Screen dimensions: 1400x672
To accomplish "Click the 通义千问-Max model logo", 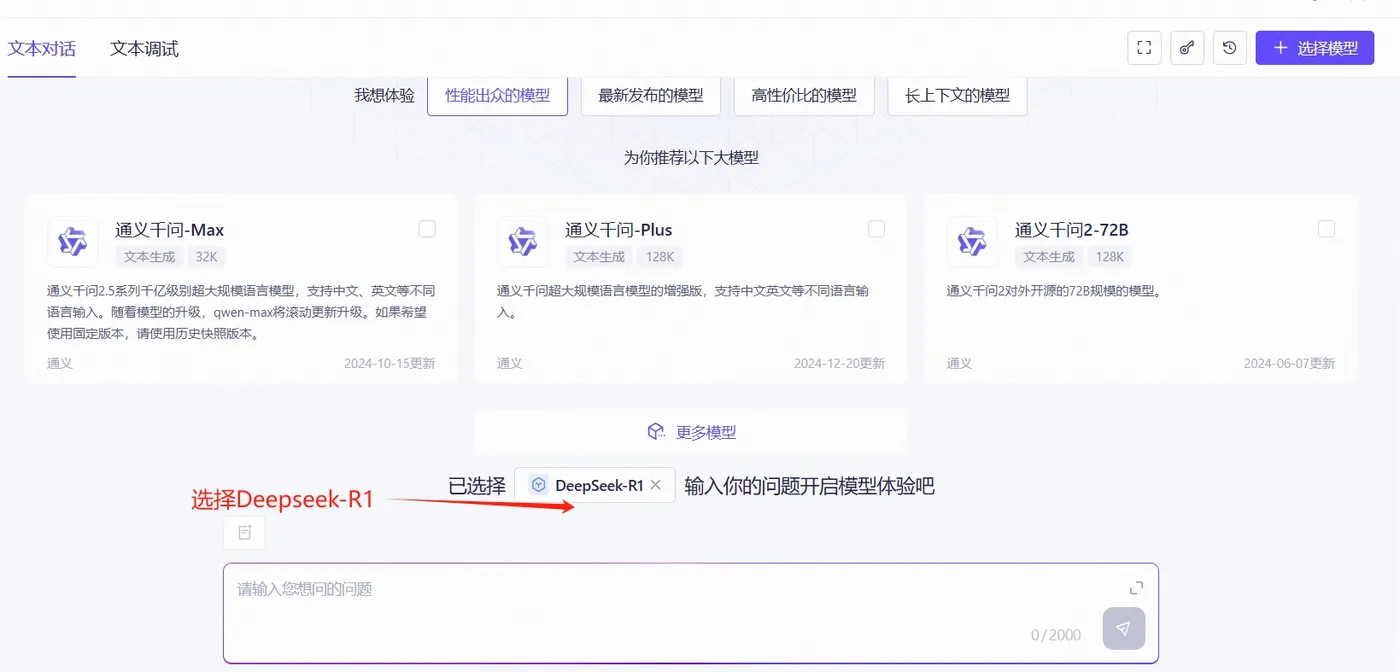I will (x=73, y=242).
